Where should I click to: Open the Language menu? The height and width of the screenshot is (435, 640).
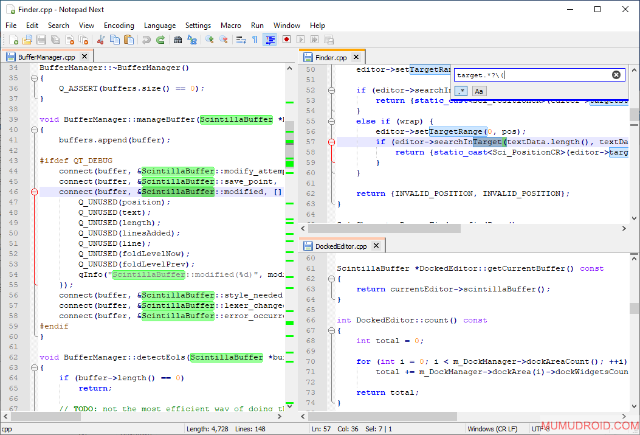tap(160, 25)
